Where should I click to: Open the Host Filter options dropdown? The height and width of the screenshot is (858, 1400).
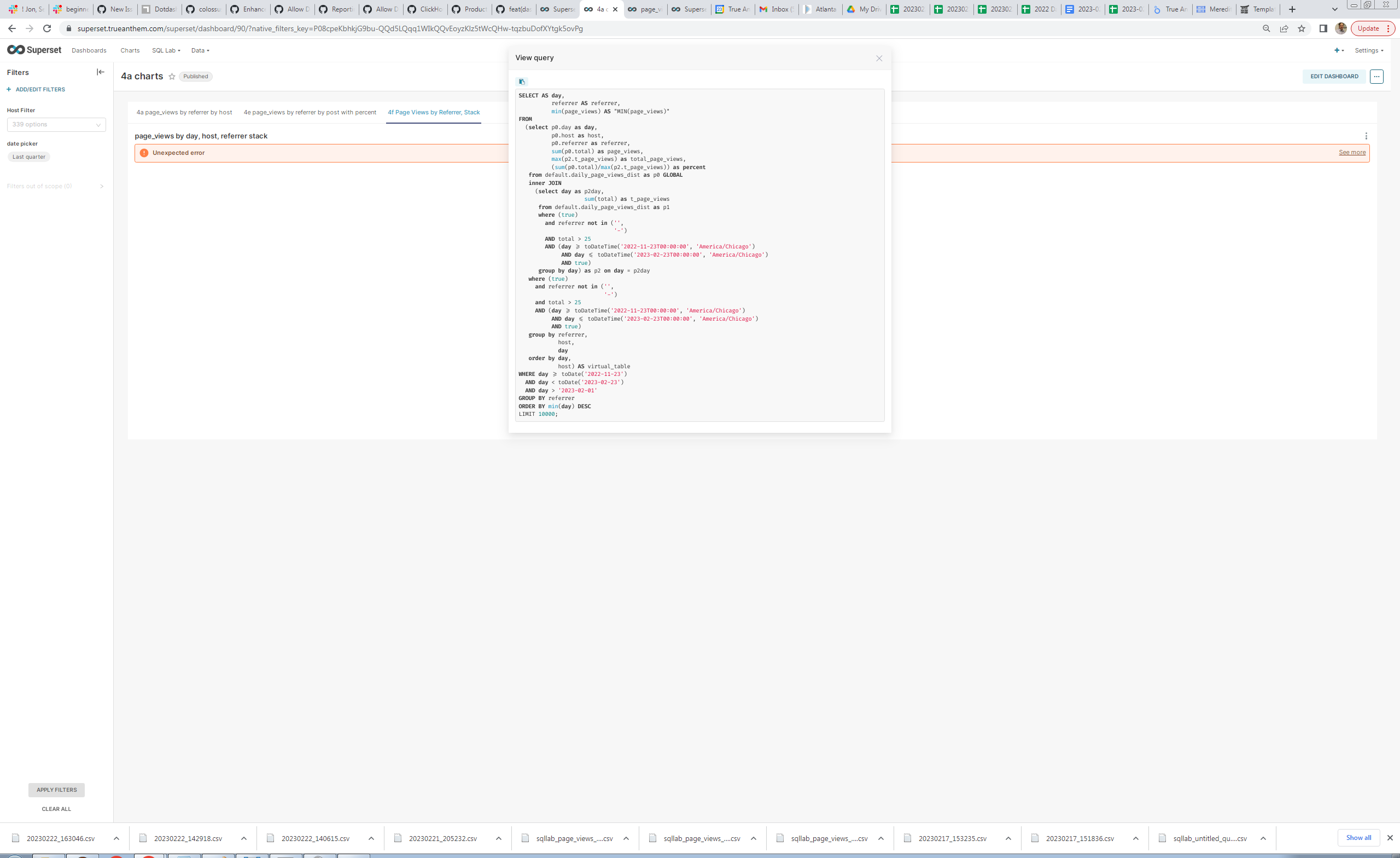[x=56, y=124]
